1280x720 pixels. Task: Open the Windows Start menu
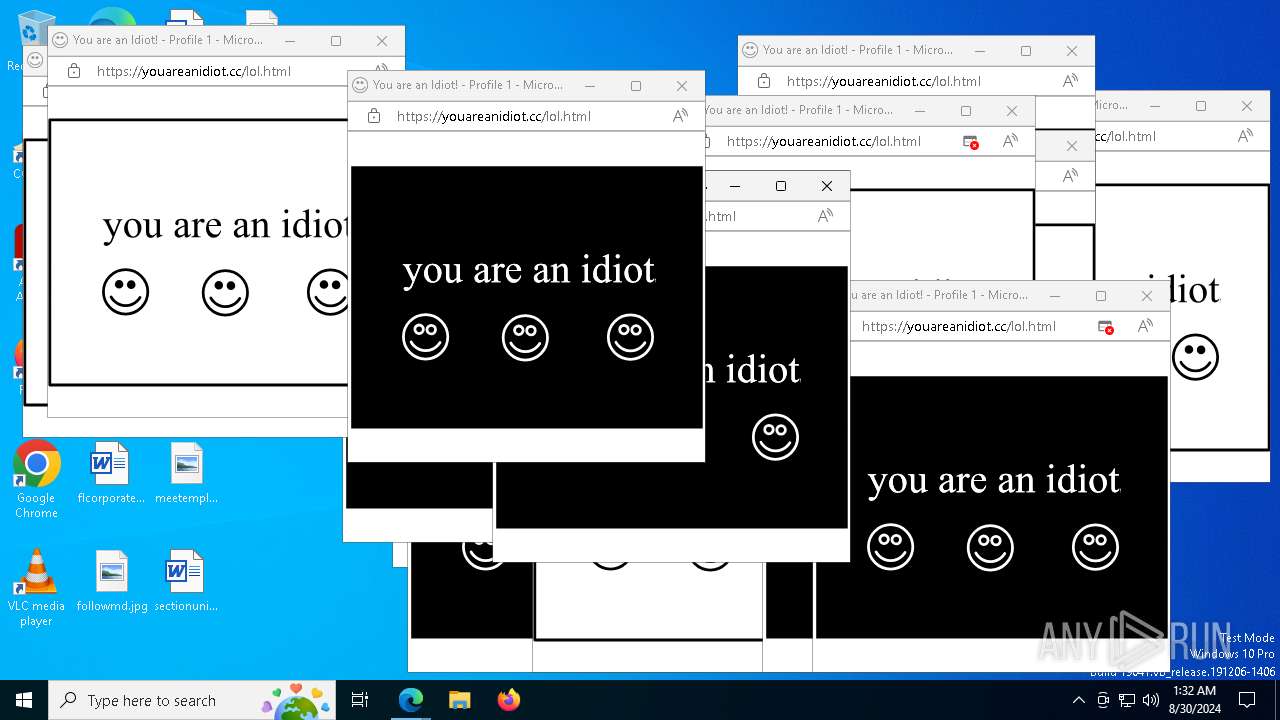(x=24, y=700)
